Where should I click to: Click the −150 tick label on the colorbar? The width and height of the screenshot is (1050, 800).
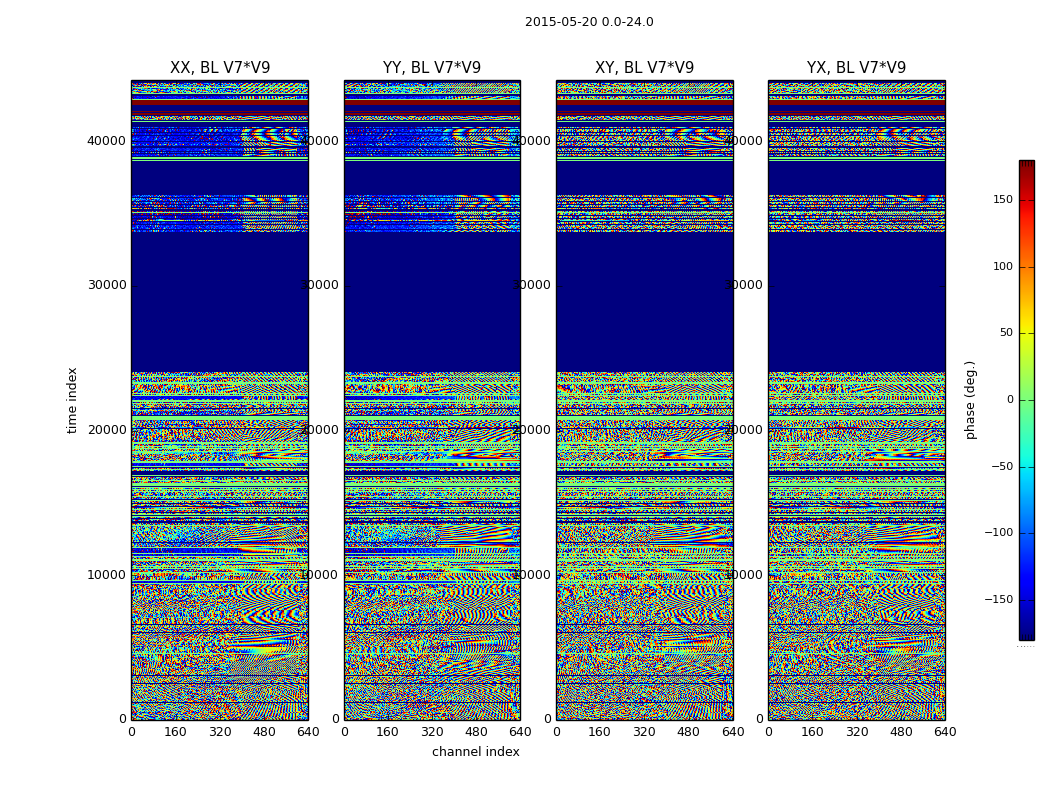click(x=999, y=600)
